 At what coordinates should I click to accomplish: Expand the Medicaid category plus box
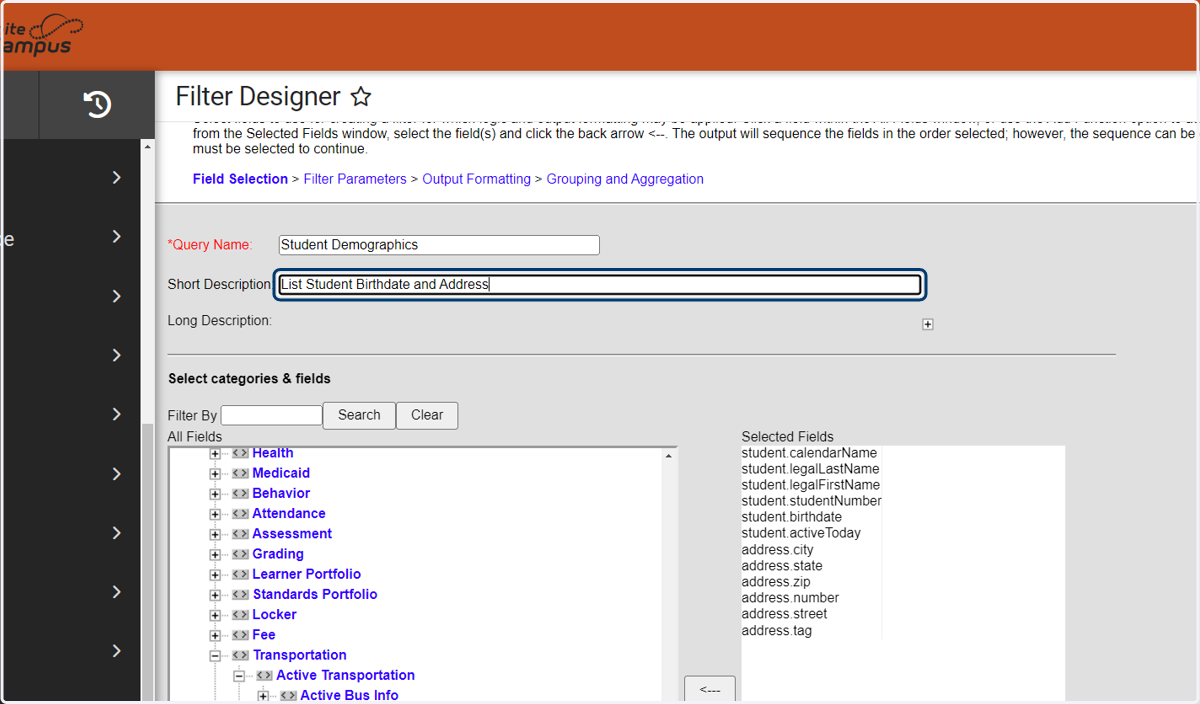tap(215, 474)
